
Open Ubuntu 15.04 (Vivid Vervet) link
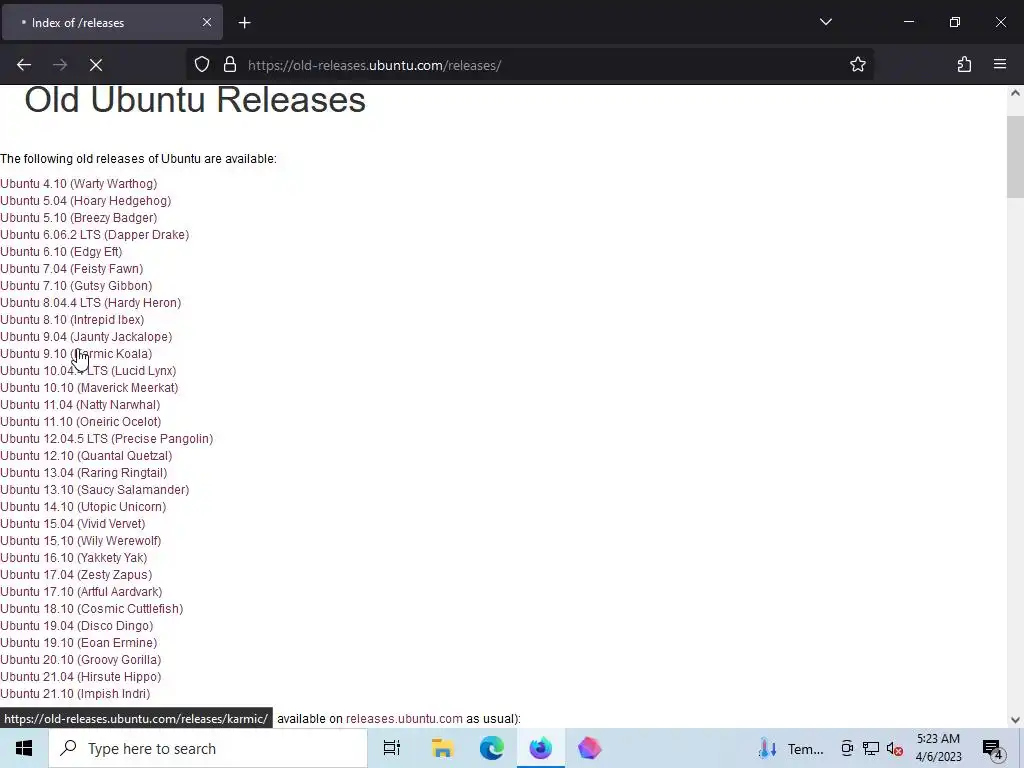click(x=72, y=523)
